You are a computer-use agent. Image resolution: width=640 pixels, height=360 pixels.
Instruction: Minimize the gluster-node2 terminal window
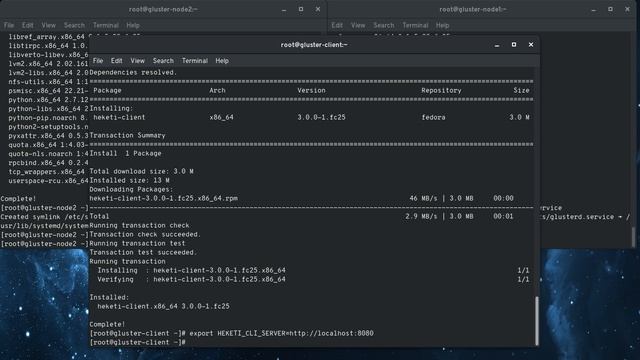coord(284,9)
